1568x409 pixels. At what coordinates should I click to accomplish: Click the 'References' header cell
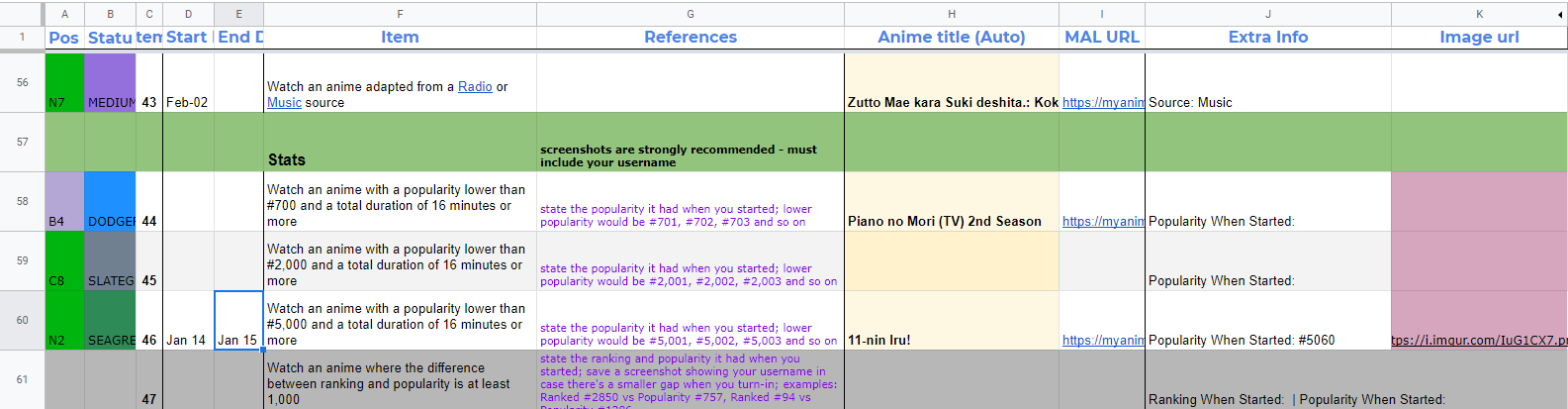tap(690, 38)
